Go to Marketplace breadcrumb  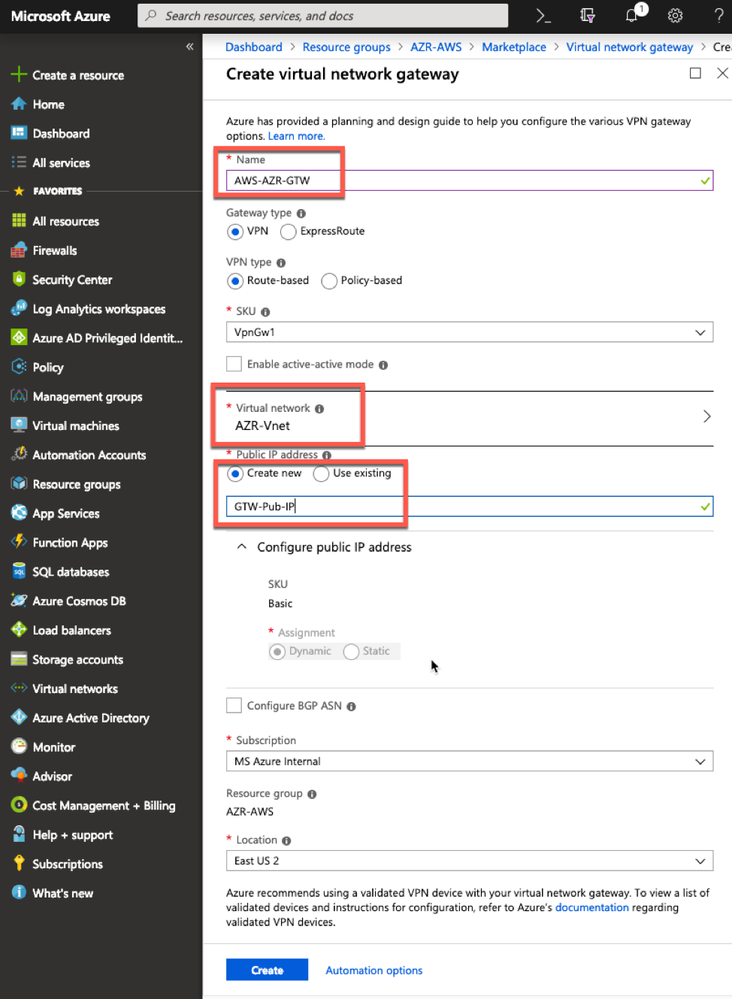pos(513,47)
